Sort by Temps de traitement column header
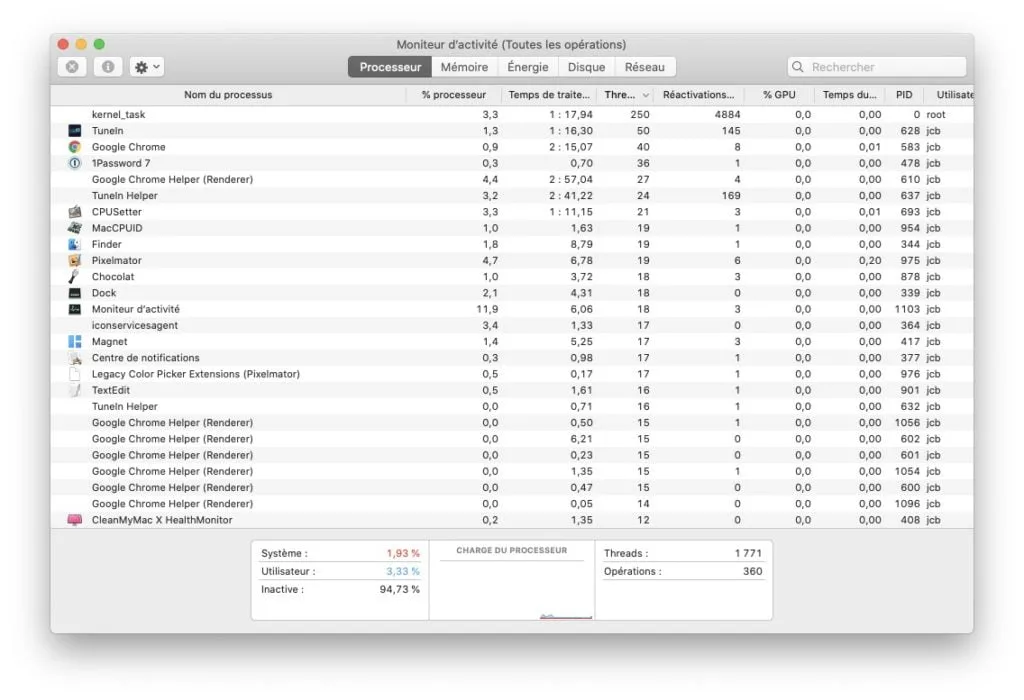Screen dimensions: 1024x700 (549, 95)
